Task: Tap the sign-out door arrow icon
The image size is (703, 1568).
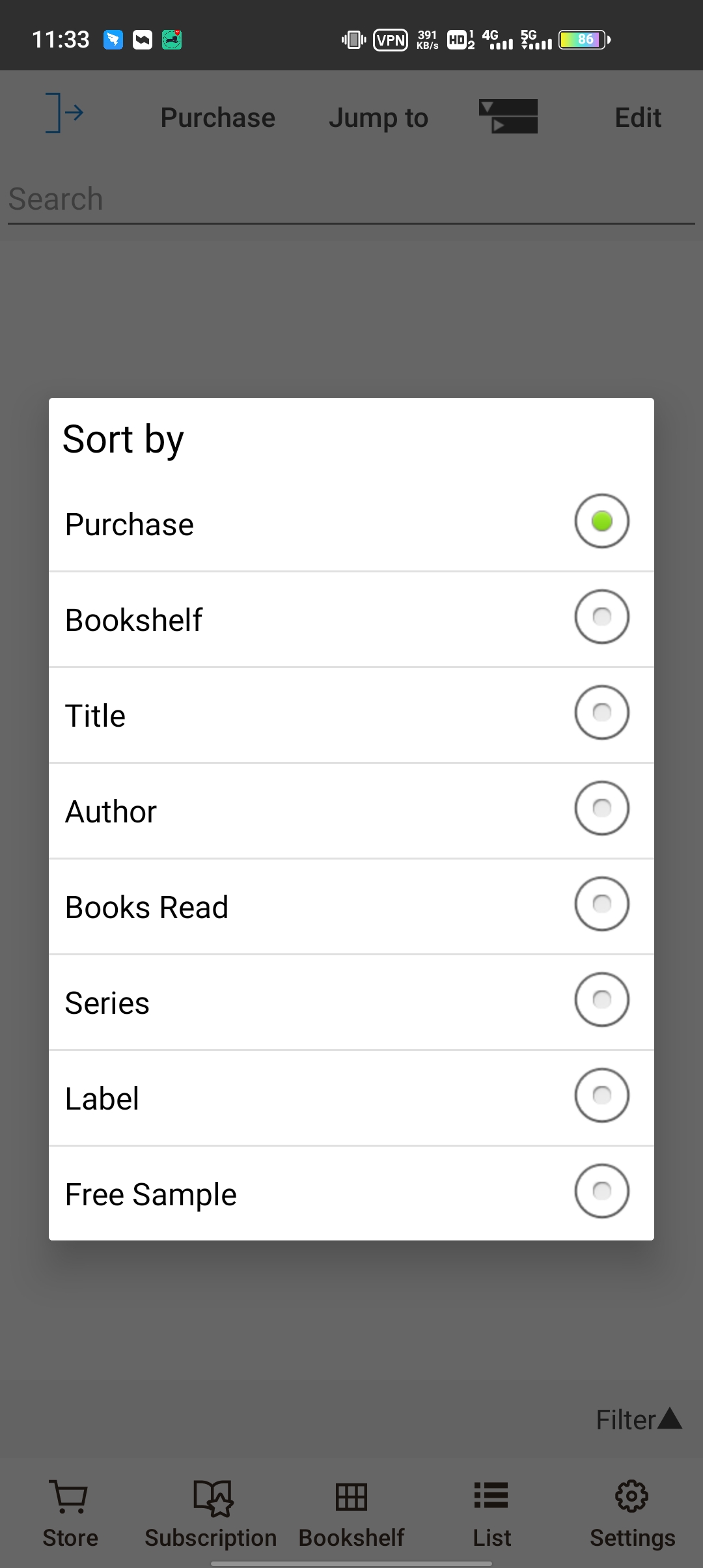Action: point(64,113)
